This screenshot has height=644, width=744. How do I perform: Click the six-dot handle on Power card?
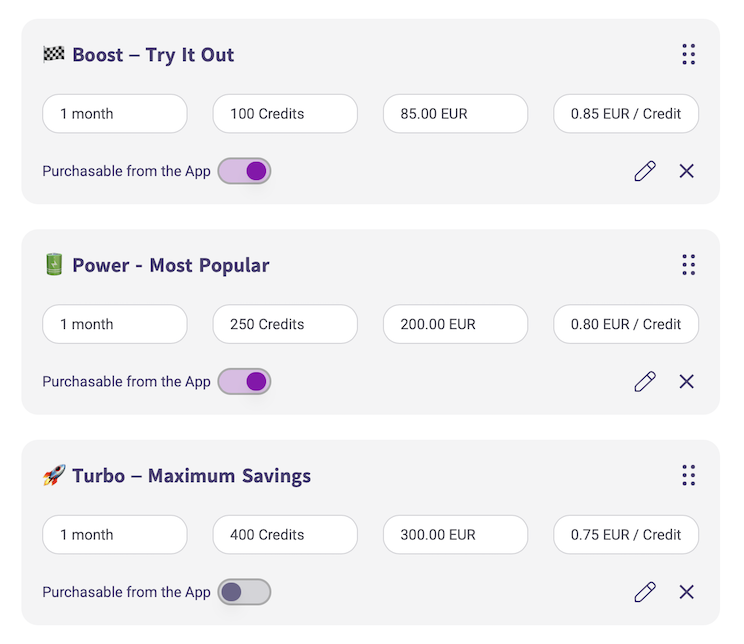688,265
